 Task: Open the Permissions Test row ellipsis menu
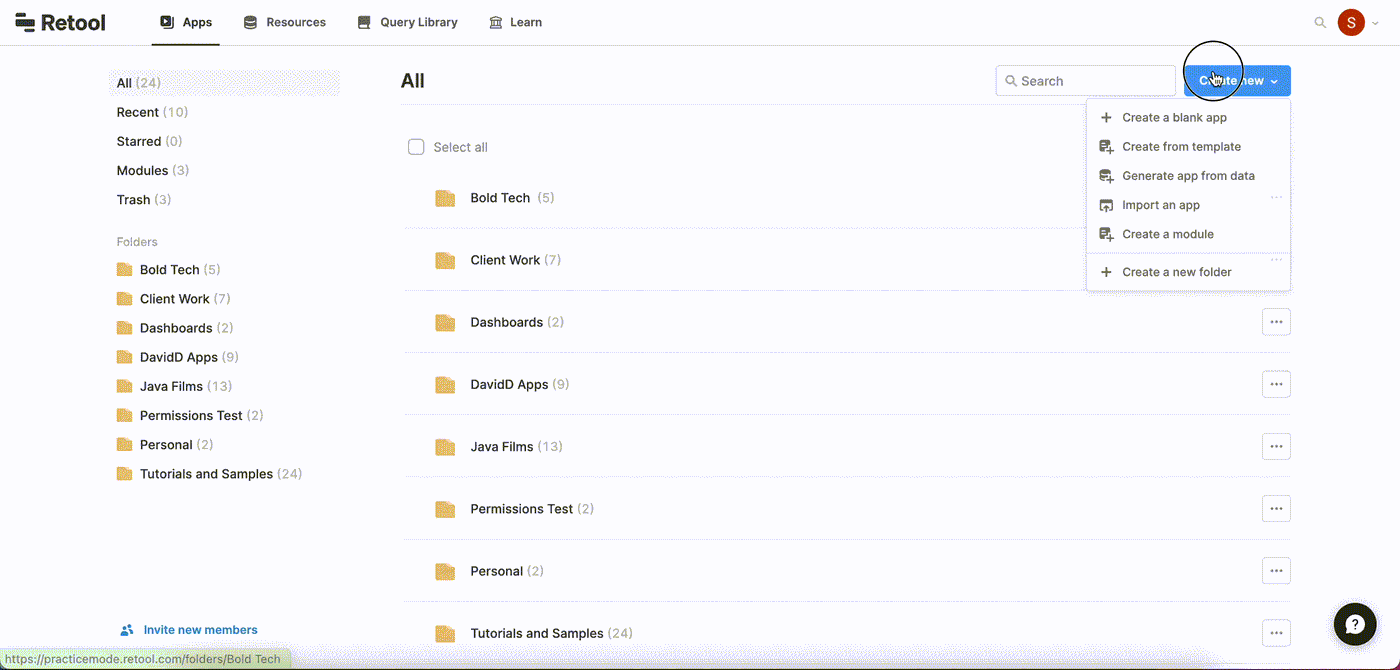[1276, 509]
